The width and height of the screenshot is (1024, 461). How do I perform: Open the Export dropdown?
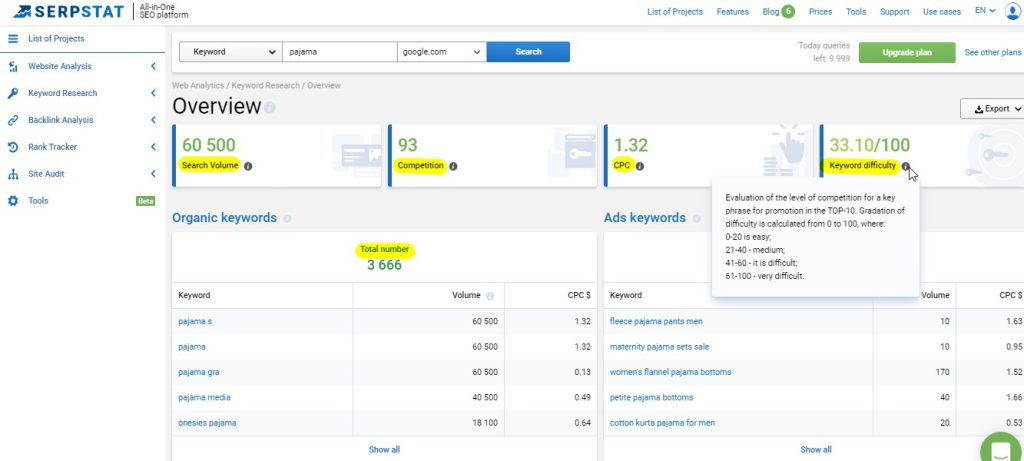pyautogui.click(x=991, y=108)
